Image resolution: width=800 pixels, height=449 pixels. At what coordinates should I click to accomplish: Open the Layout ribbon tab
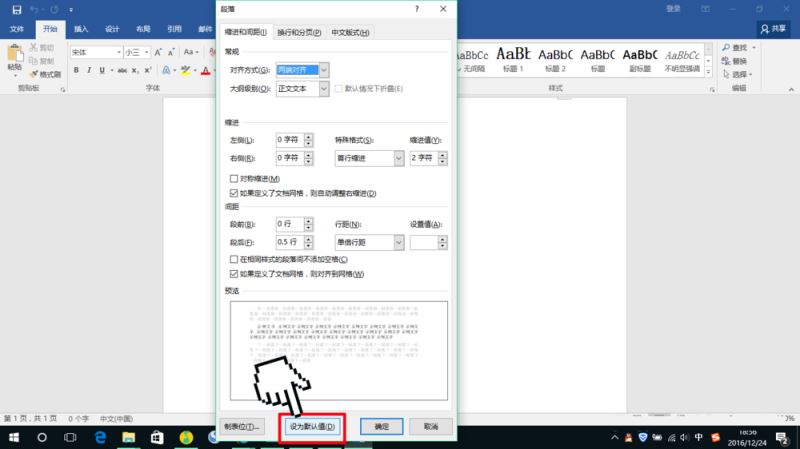[143, 29]
